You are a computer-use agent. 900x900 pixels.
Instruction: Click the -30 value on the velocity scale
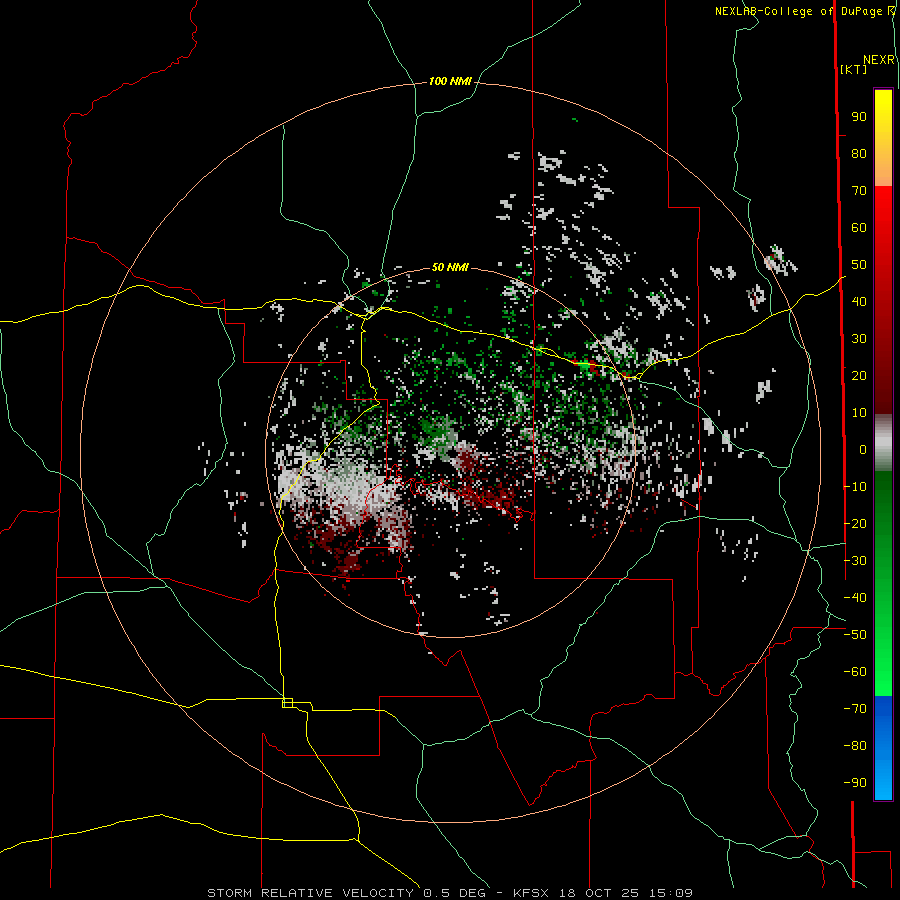pyautogui.click(x=855, y=560)
